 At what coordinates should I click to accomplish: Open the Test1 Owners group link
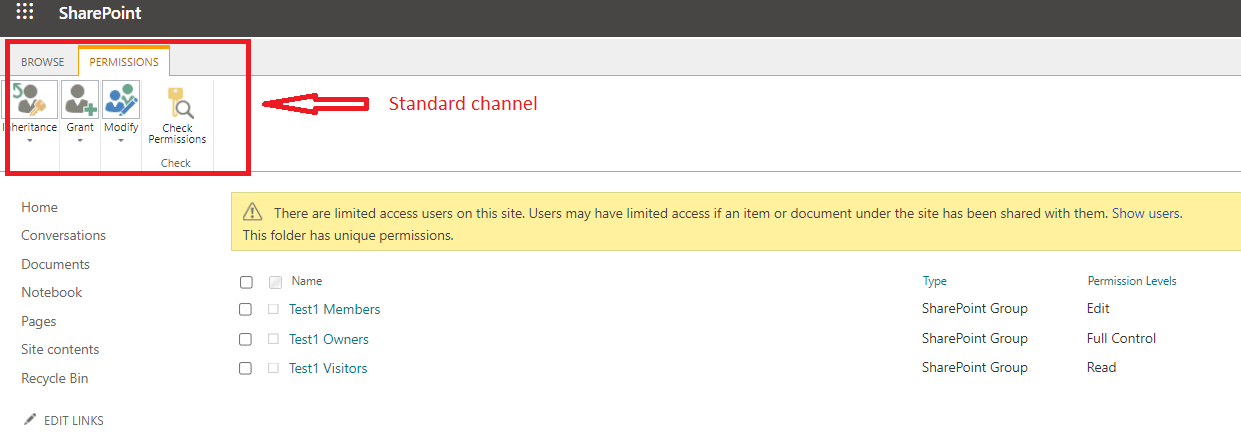pyautogui.click(x=329, y=339)
